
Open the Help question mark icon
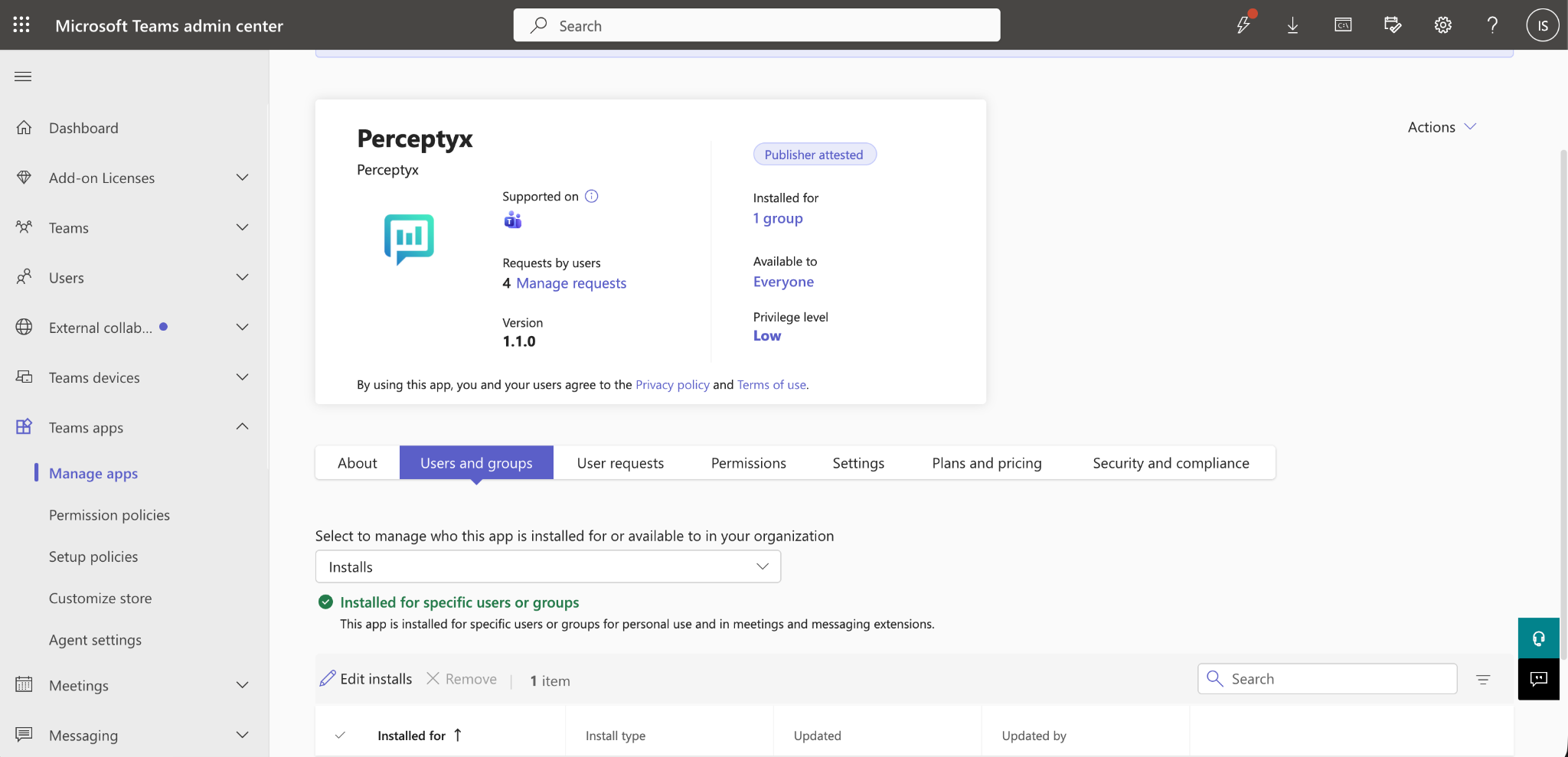(x=1492, y=25)
